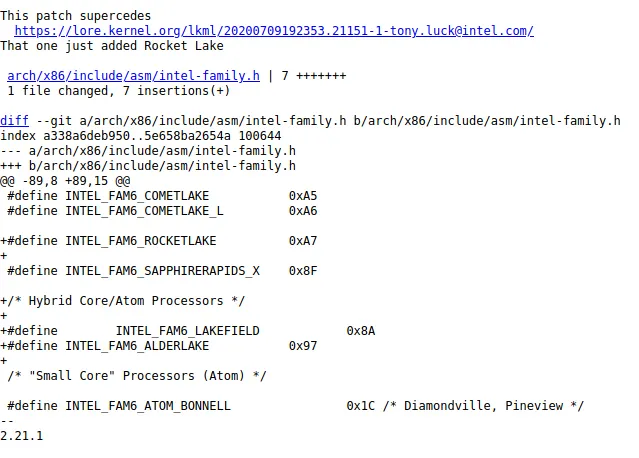This screenshot has width=639, height=458.
Task: Click the INTEL_FAM6_SAPPHIRERAPIDS_X define line
Action: [162, 271]
